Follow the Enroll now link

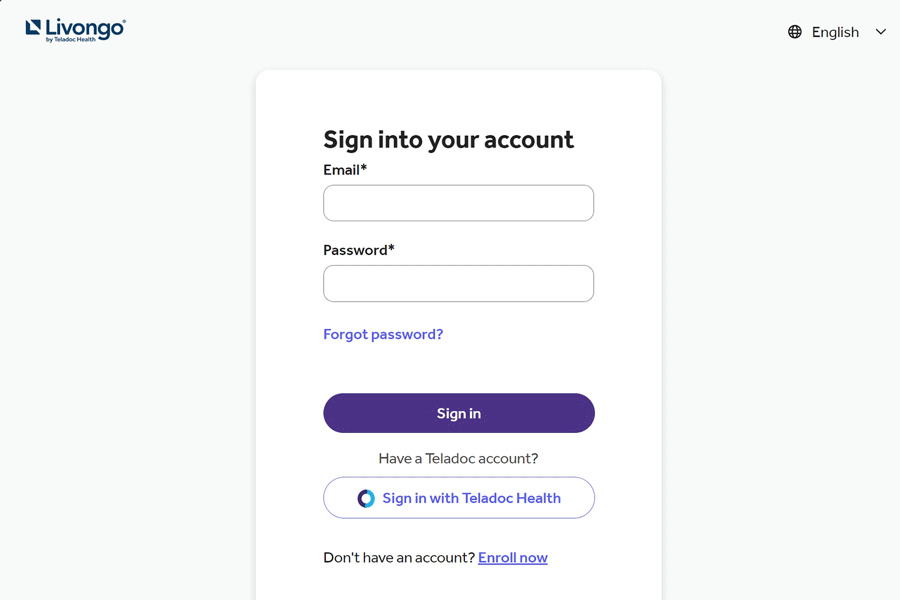coord(513,558)
